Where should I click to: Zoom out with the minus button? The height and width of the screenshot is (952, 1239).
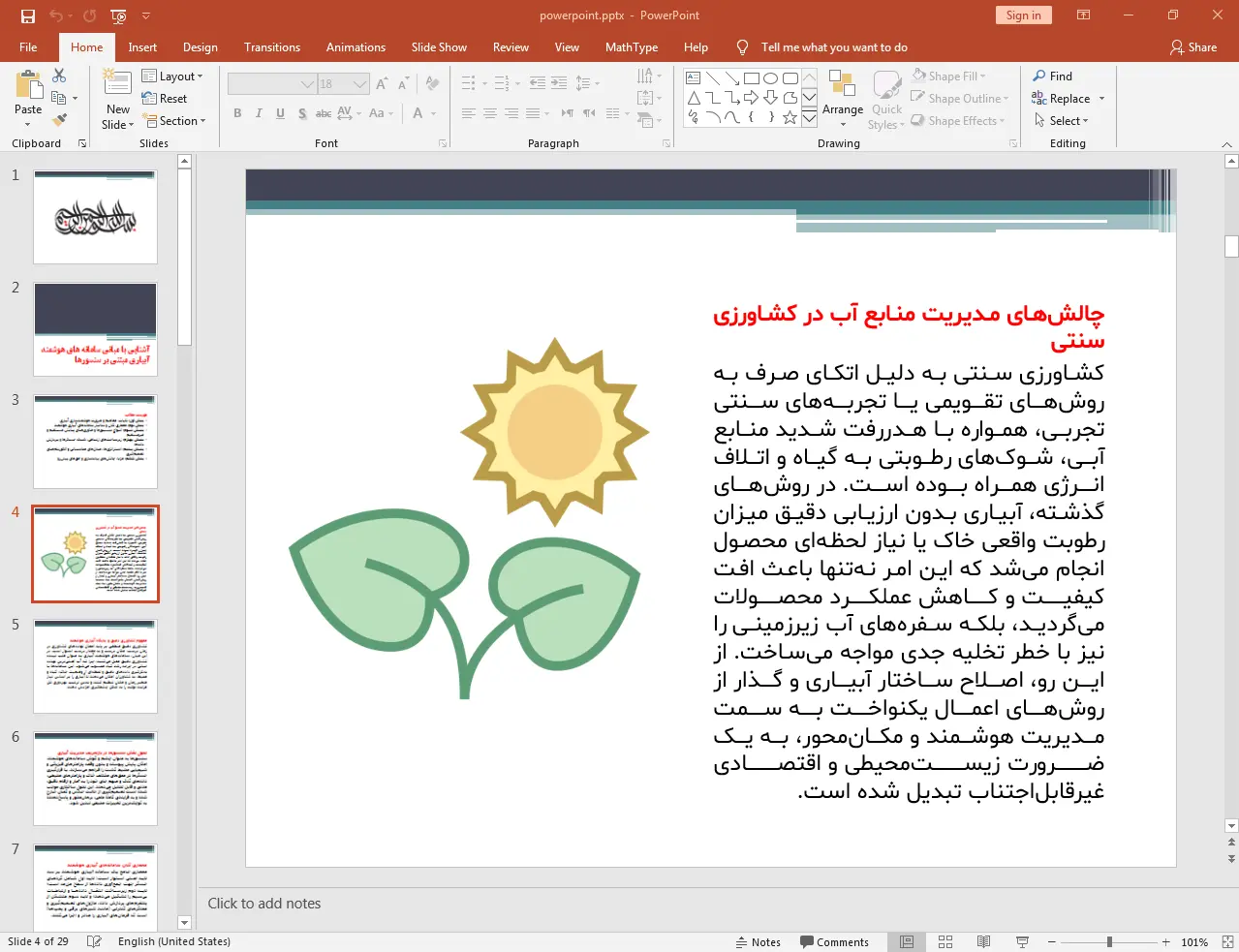point(1052,942)
